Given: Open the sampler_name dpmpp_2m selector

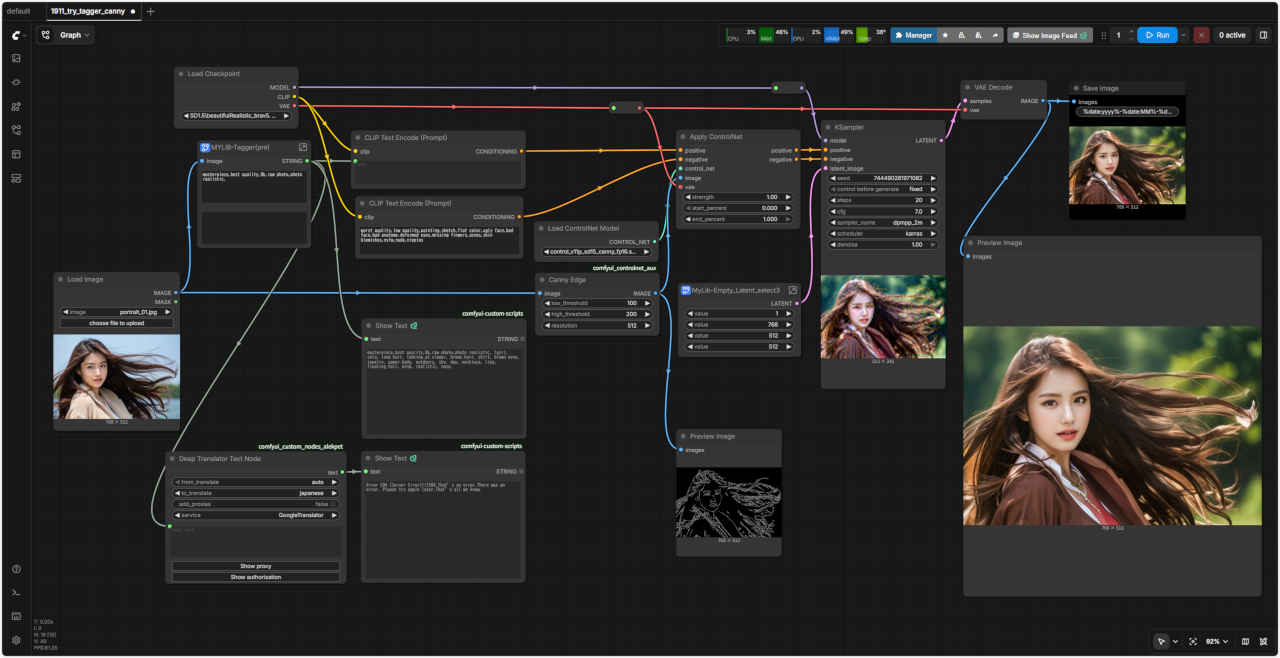Looking at the screenshot, I should tap(882, 222).
